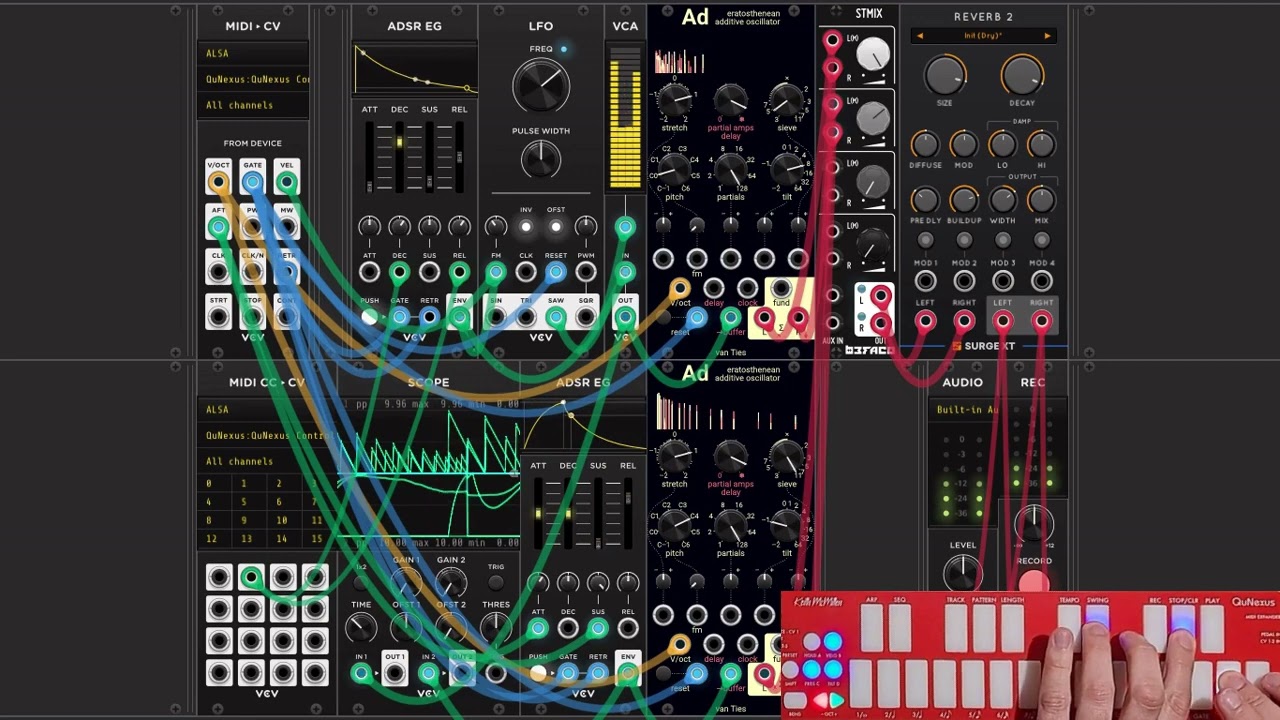Click Scope IN 1 jack
Screen dimensions: 1280x720
[361, 673]
